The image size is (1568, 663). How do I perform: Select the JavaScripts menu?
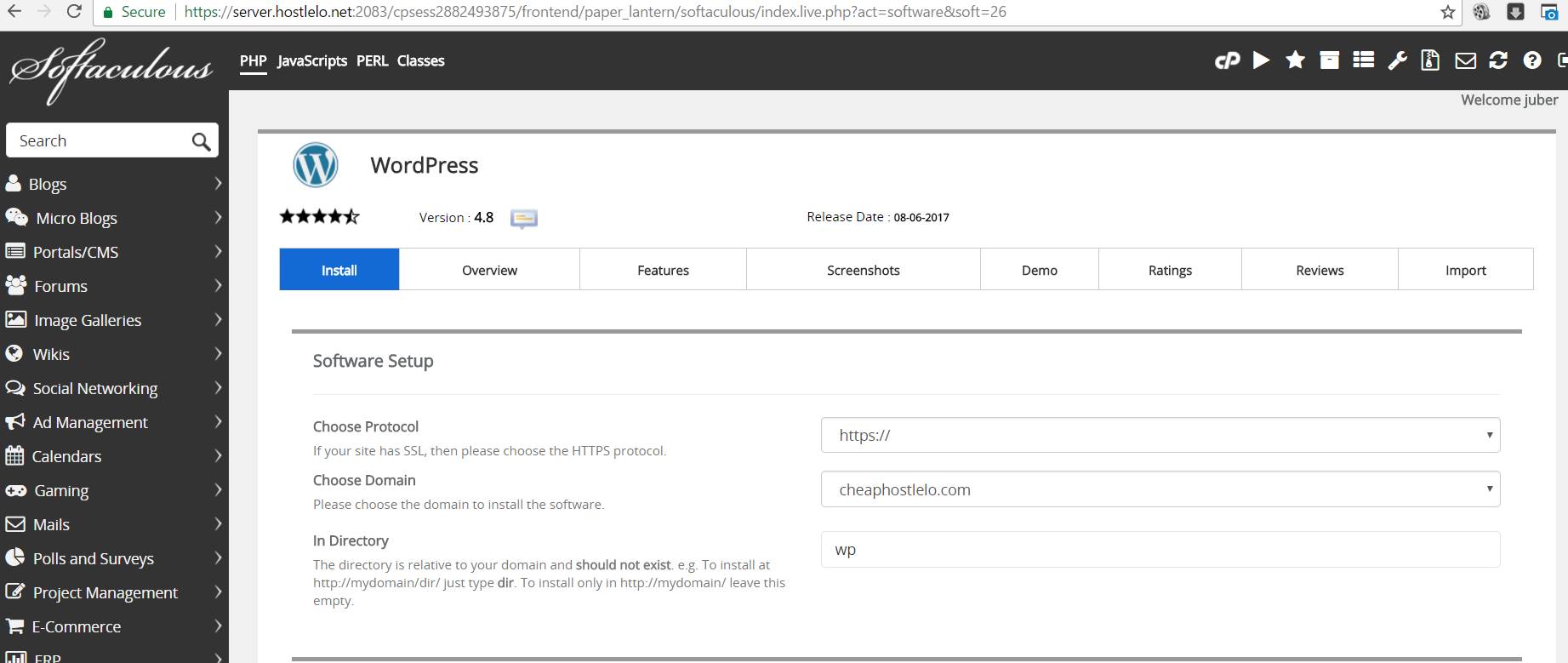(312, 60)
